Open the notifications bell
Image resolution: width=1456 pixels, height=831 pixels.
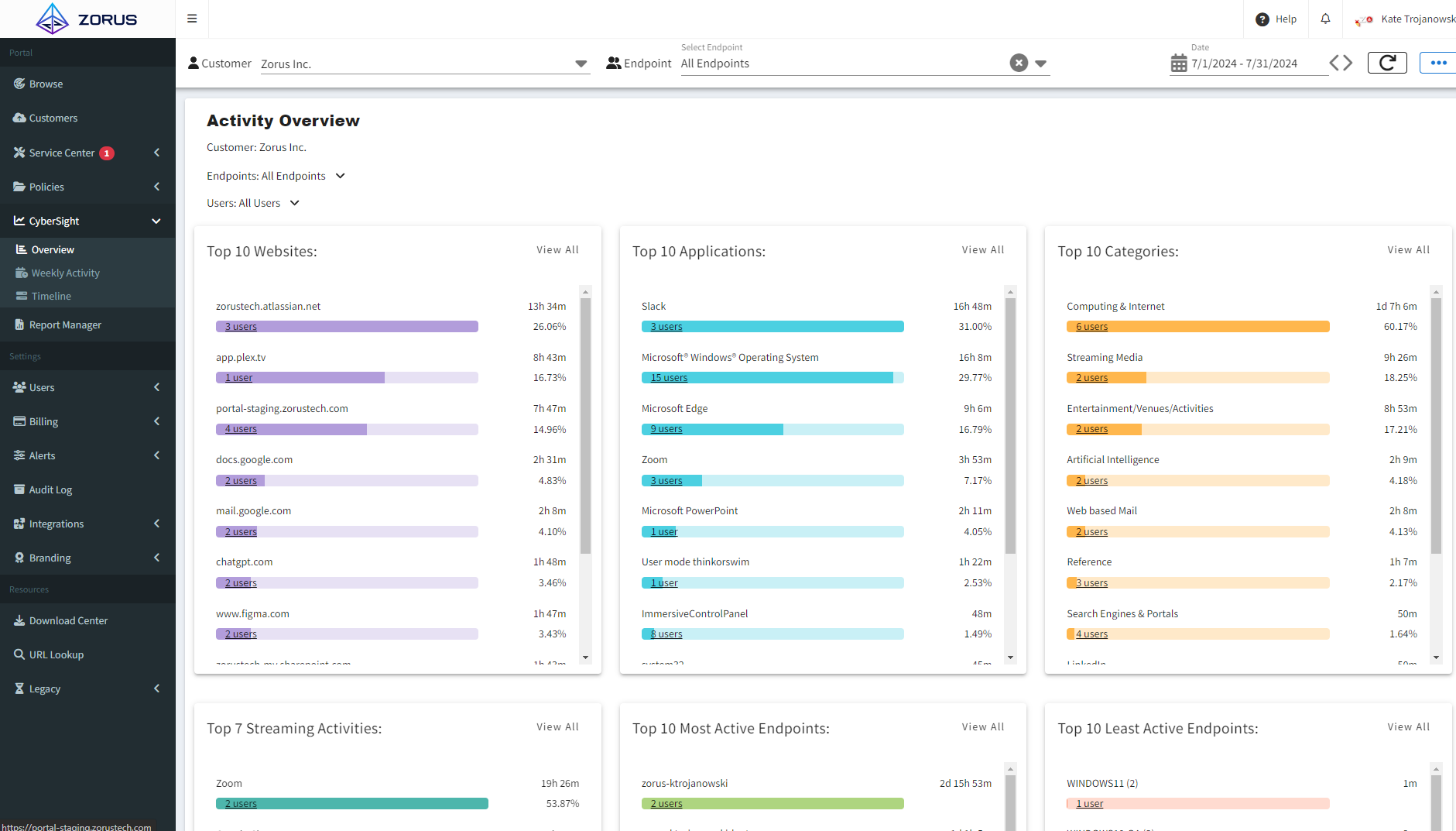click(x=1325, y=19)
